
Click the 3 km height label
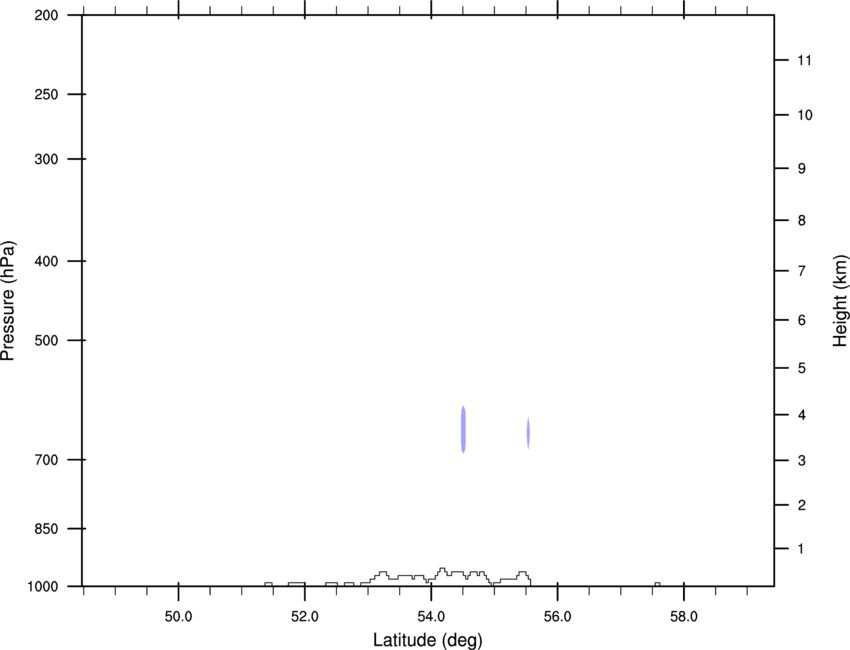point(802,461)
